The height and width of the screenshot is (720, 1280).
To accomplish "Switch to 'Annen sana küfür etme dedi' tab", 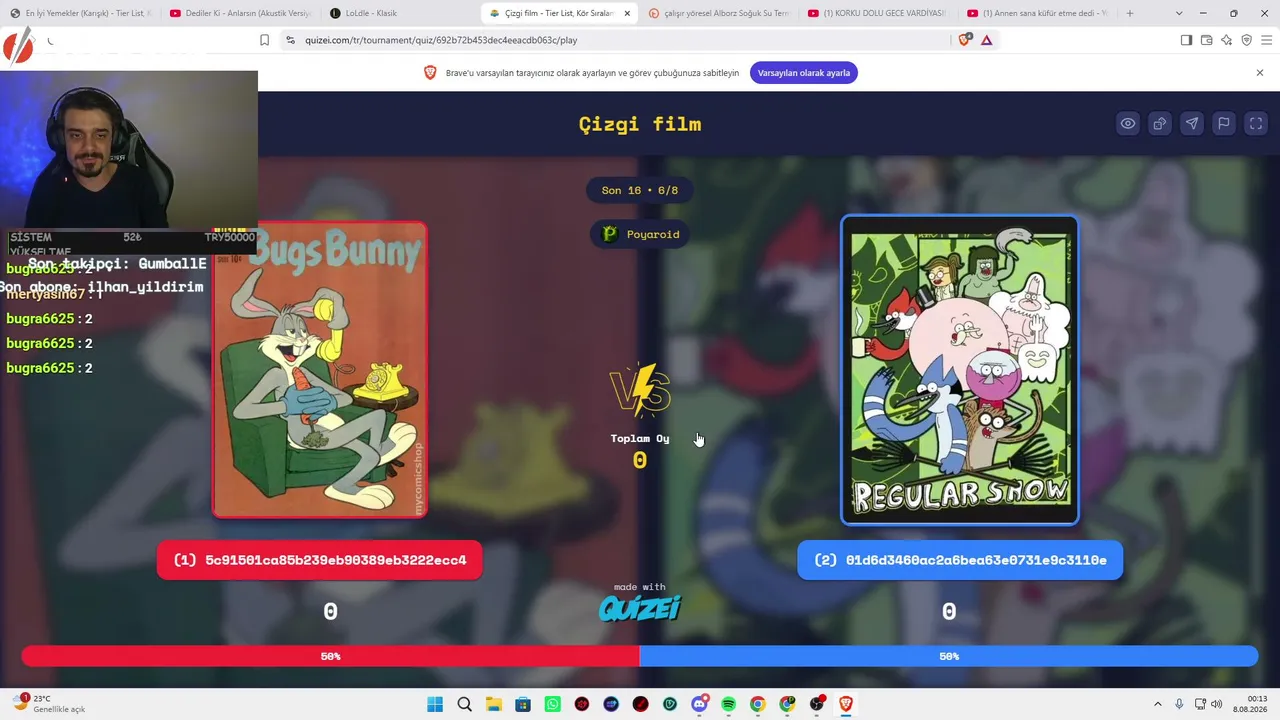I will click(x=1038, y=13).
